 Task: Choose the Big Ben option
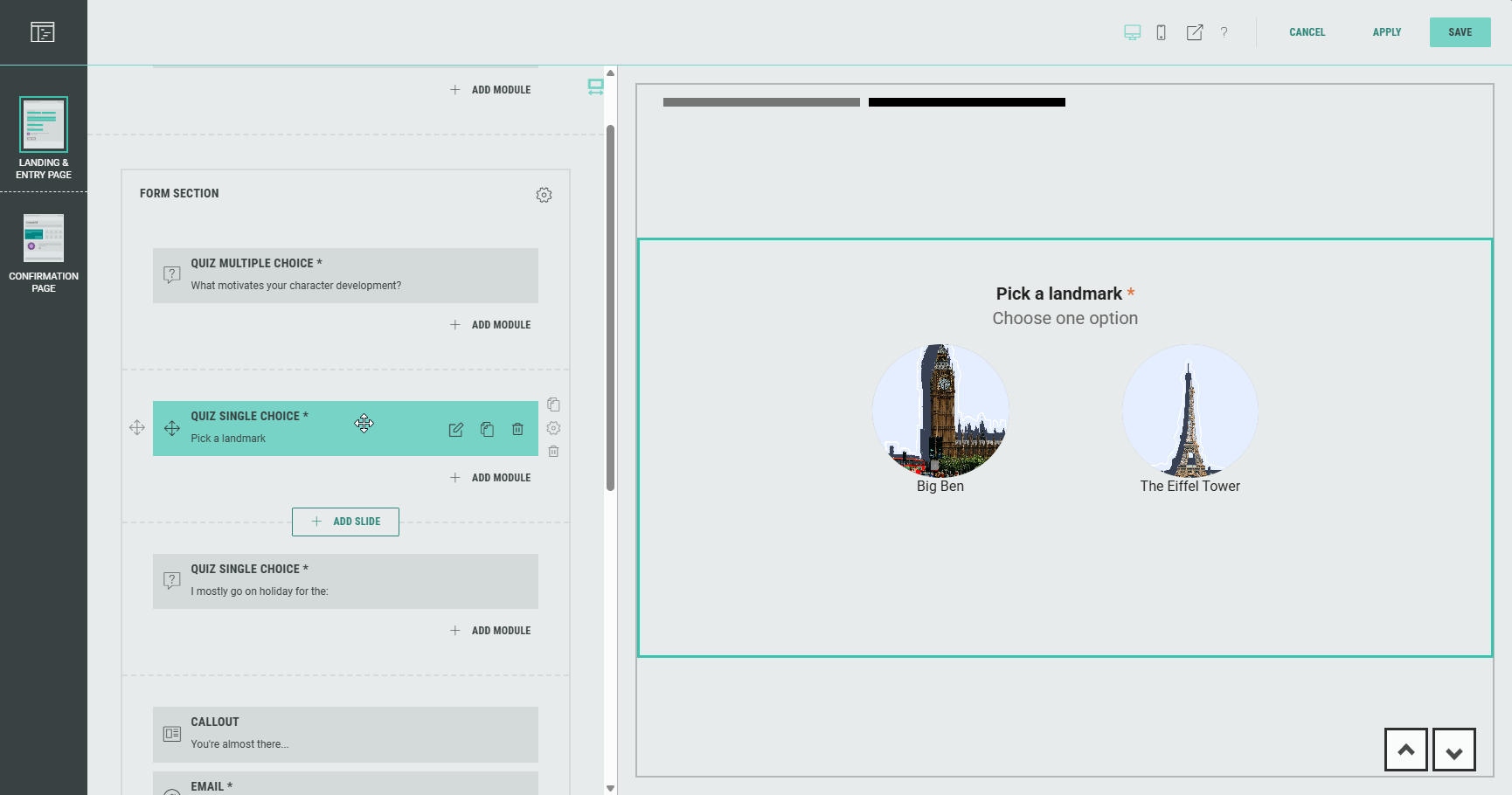coord(940,411)
